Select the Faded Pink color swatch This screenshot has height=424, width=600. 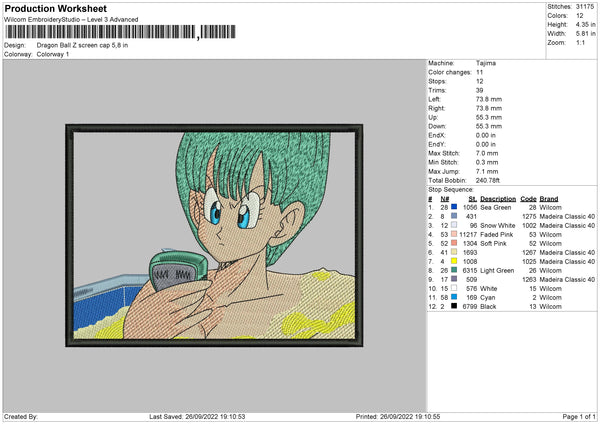coord(454,234)
